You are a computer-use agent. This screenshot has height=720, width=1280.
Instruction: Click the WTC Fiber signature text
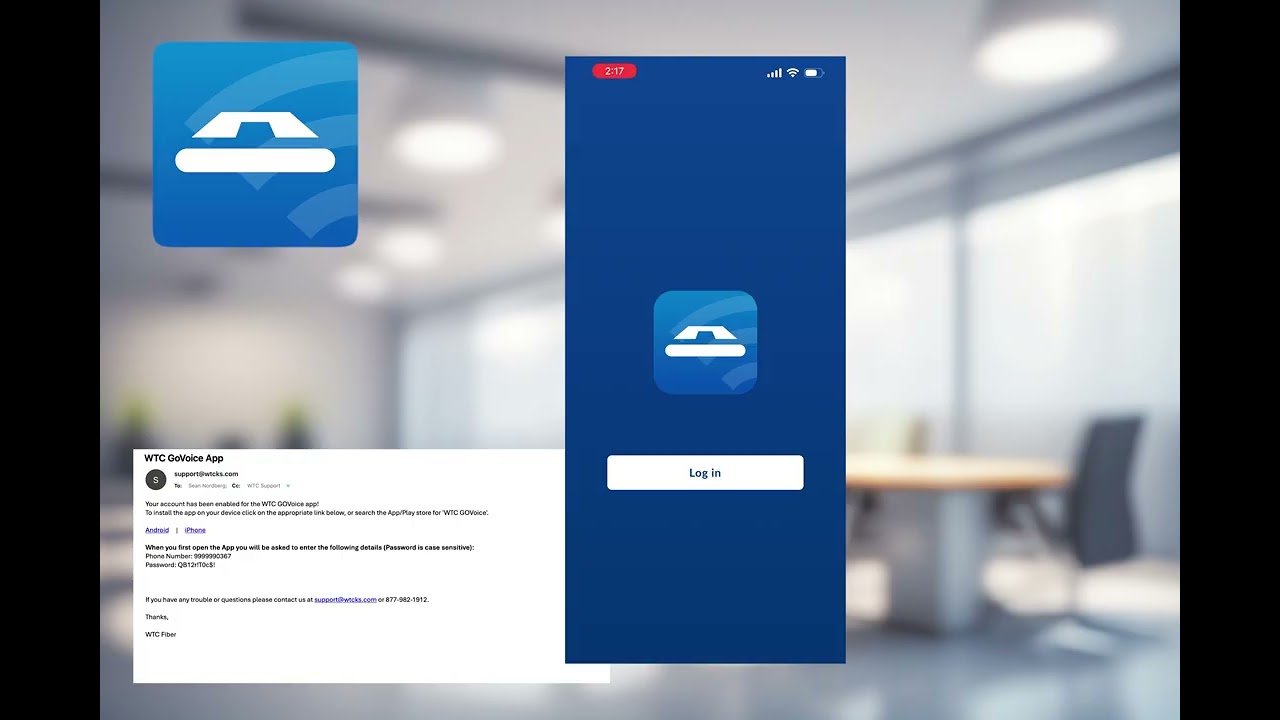coord(161,634)
